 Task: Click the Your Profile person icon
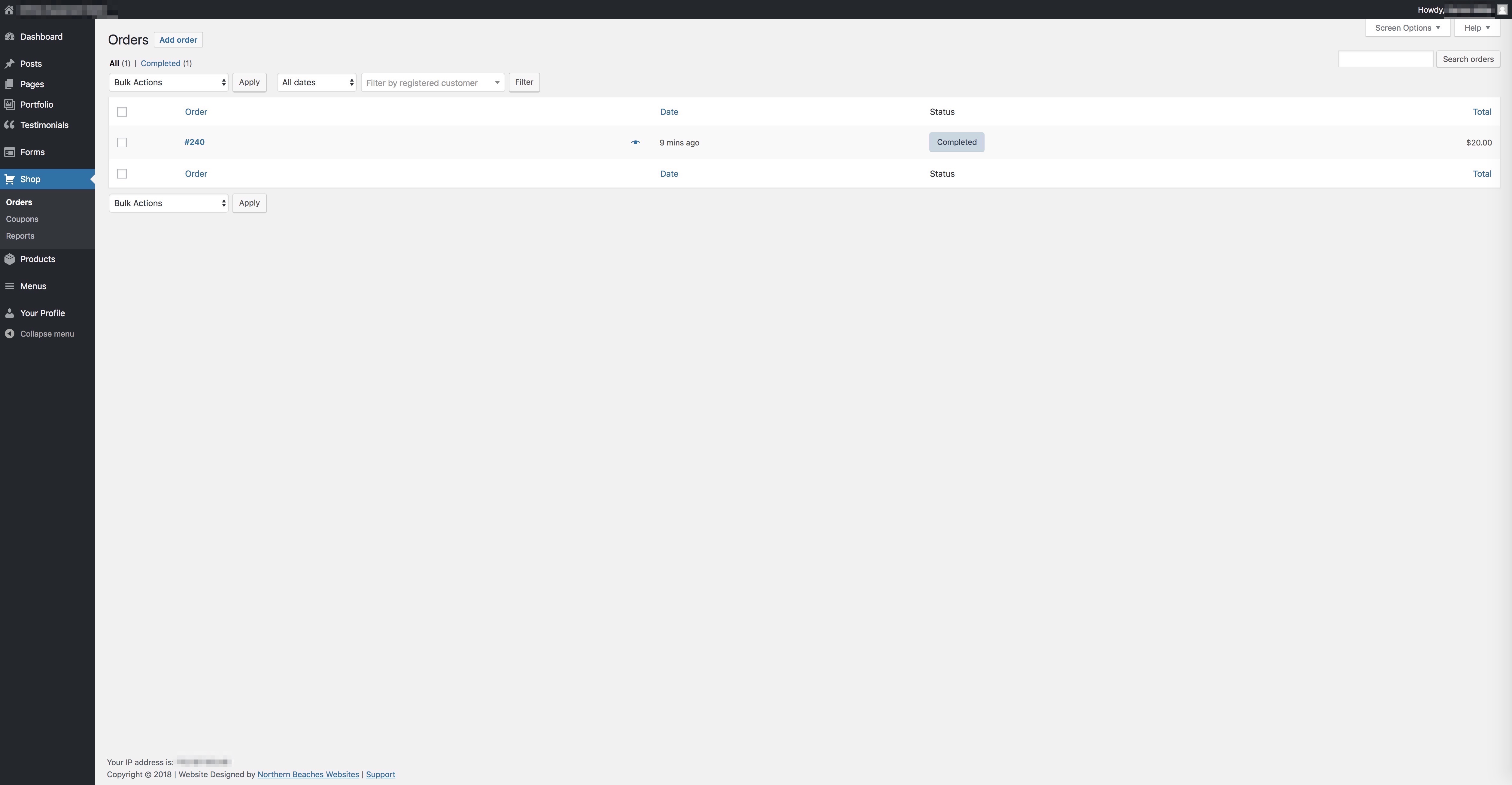click(9, 313)
